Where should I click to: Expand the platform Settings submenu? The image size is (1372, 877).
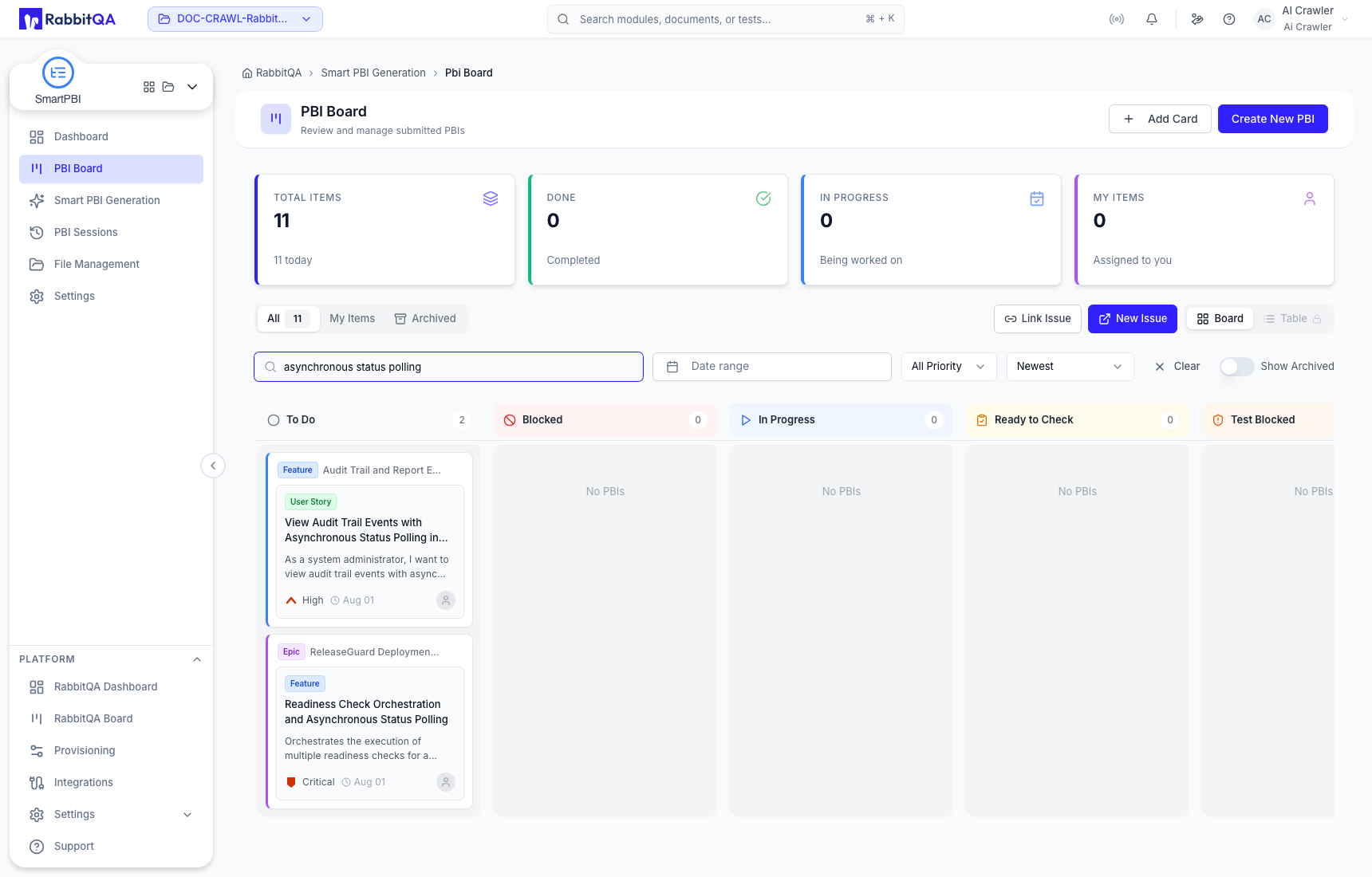[187, 815]
